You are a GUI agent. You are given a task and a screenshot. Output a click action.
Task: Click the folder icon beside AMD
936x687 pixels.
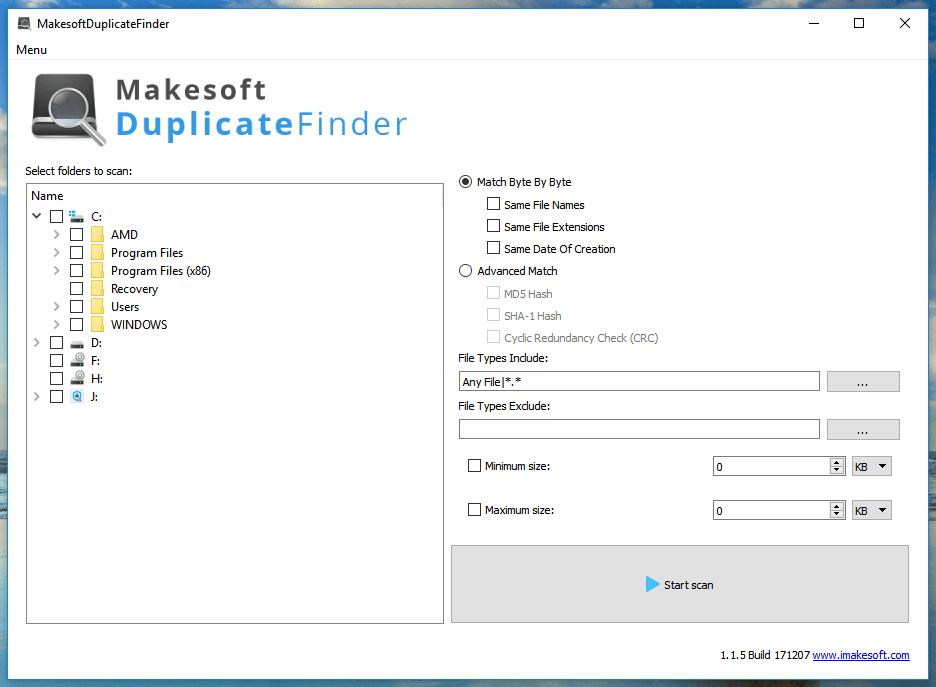pyautogui.click(x=97, y=234)
